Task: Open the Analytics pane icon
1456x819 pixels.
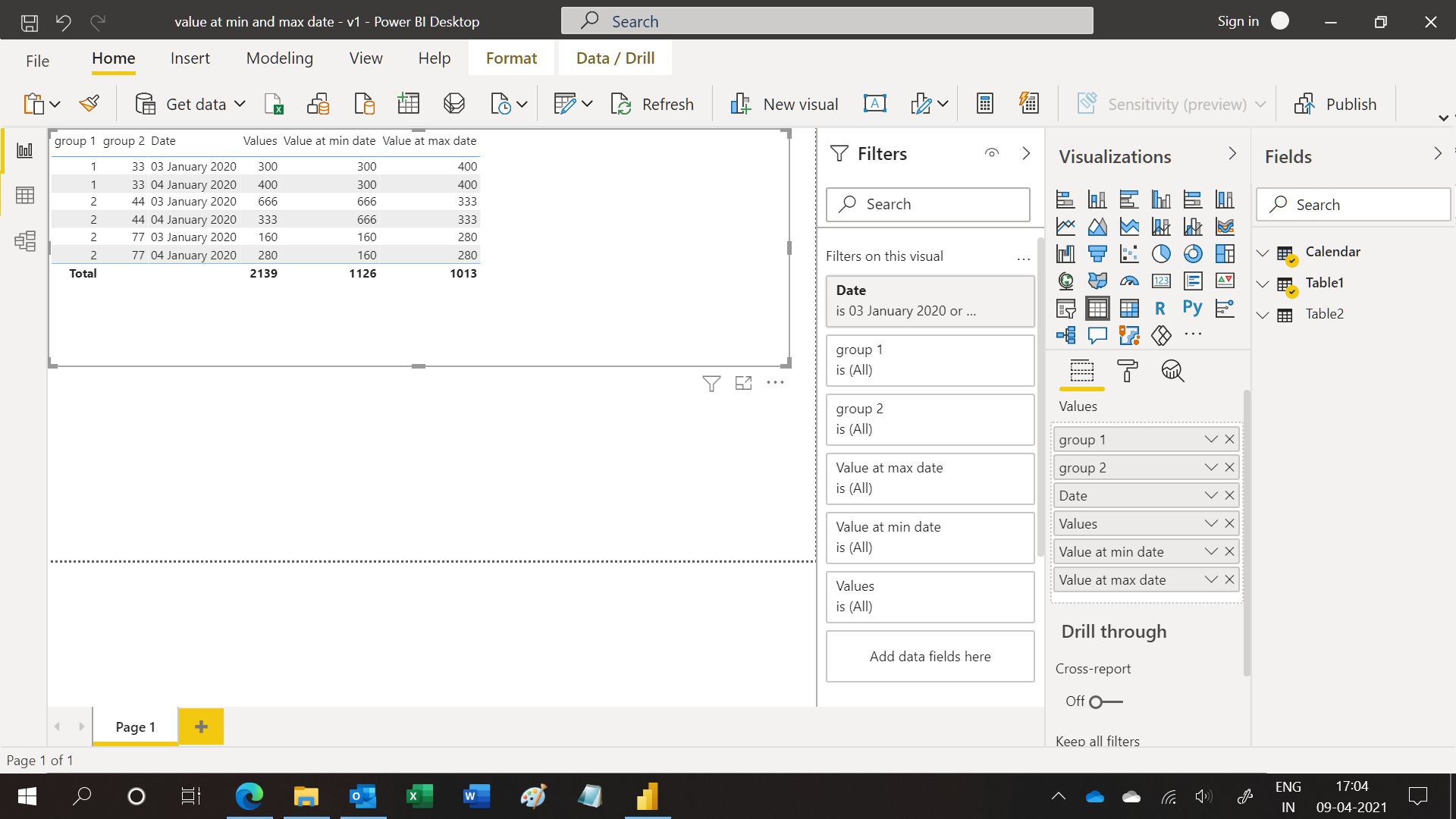Action: coord(1172,371)
